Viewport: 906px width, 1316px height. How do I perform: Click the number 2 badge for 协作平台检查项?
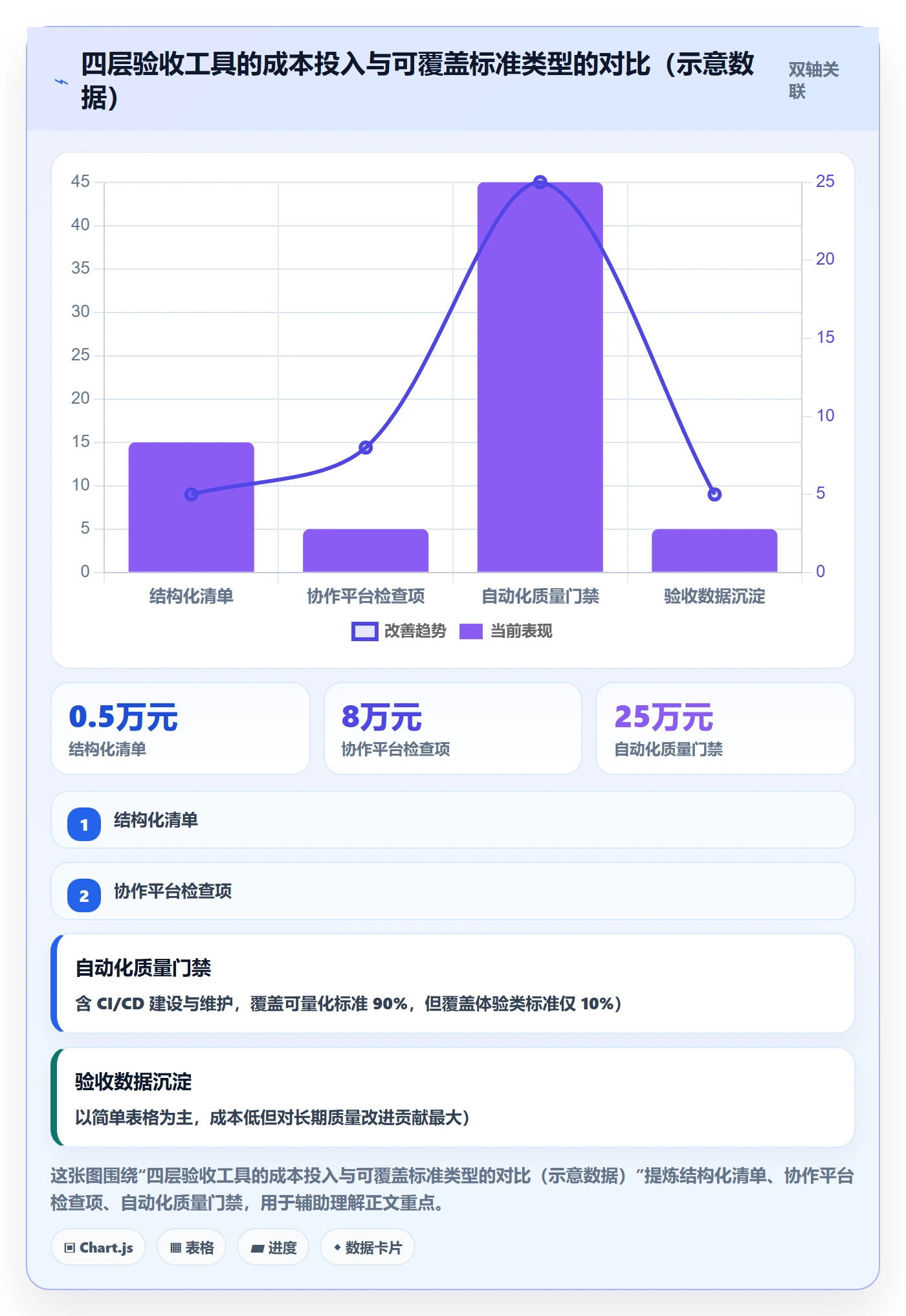point(84,895)
